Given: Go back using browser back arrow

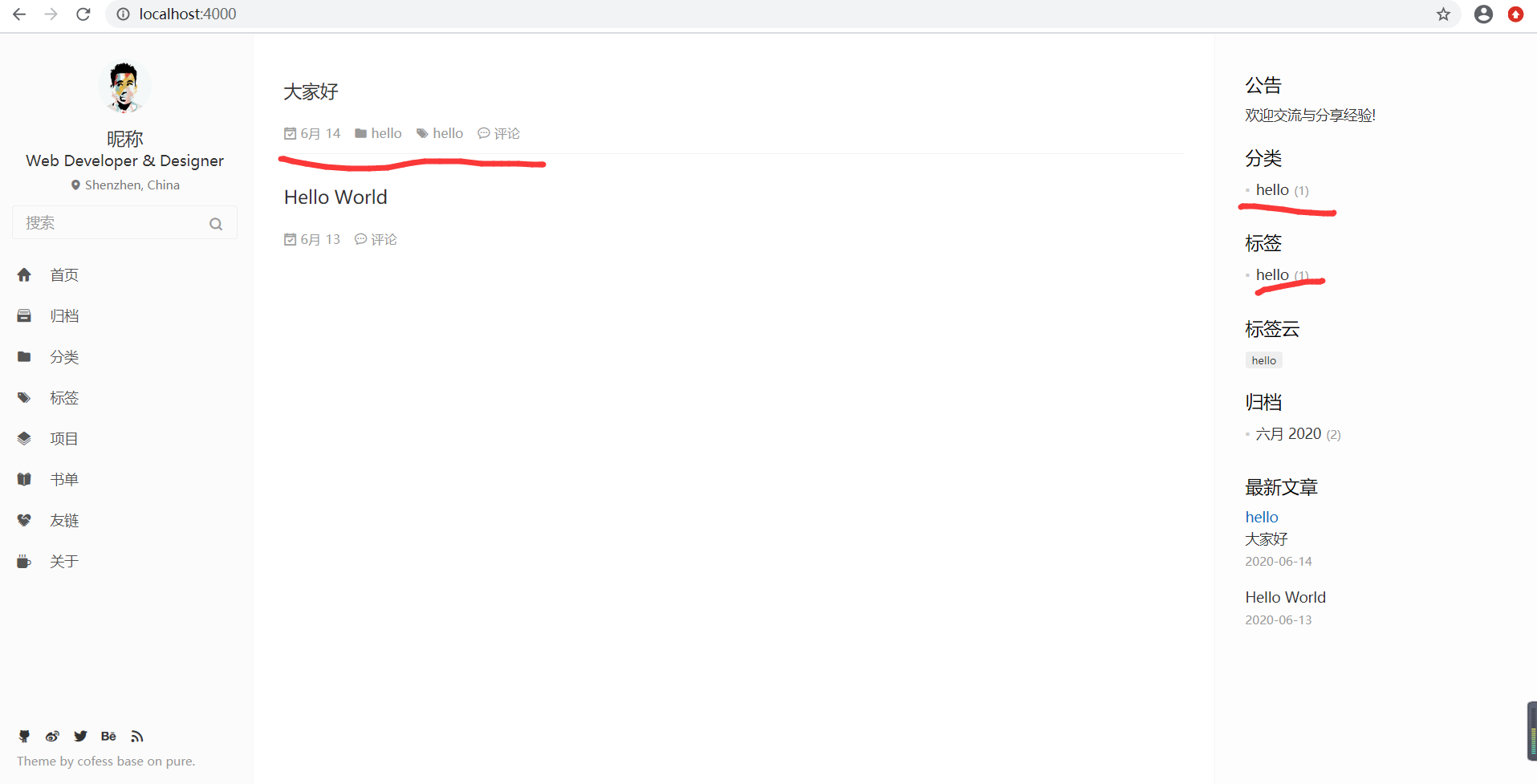Looking at the screenshot, I should 19,14.
